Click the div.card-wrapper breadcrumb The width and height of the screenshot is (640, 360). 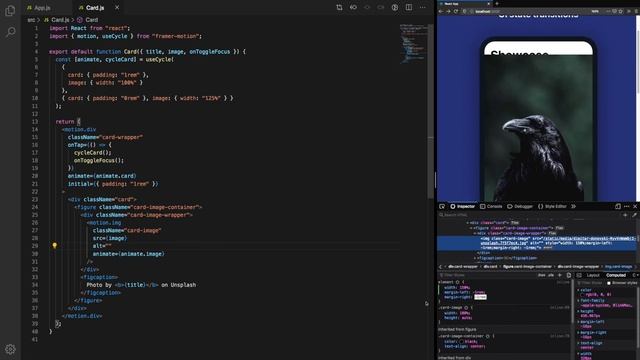click(x=462, y=267)
